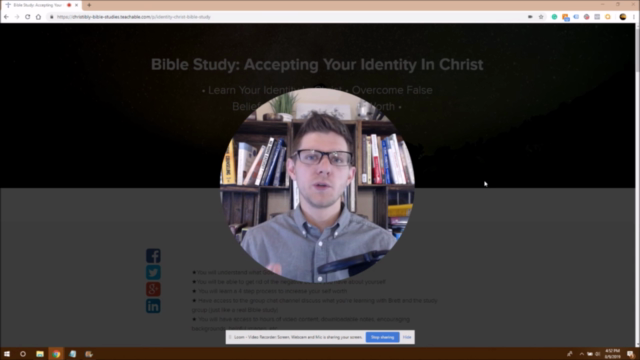Open File Explorer from taskbar
Image resolution: width=640 pixels, height=360 pixels.
[x=40, y=354]
